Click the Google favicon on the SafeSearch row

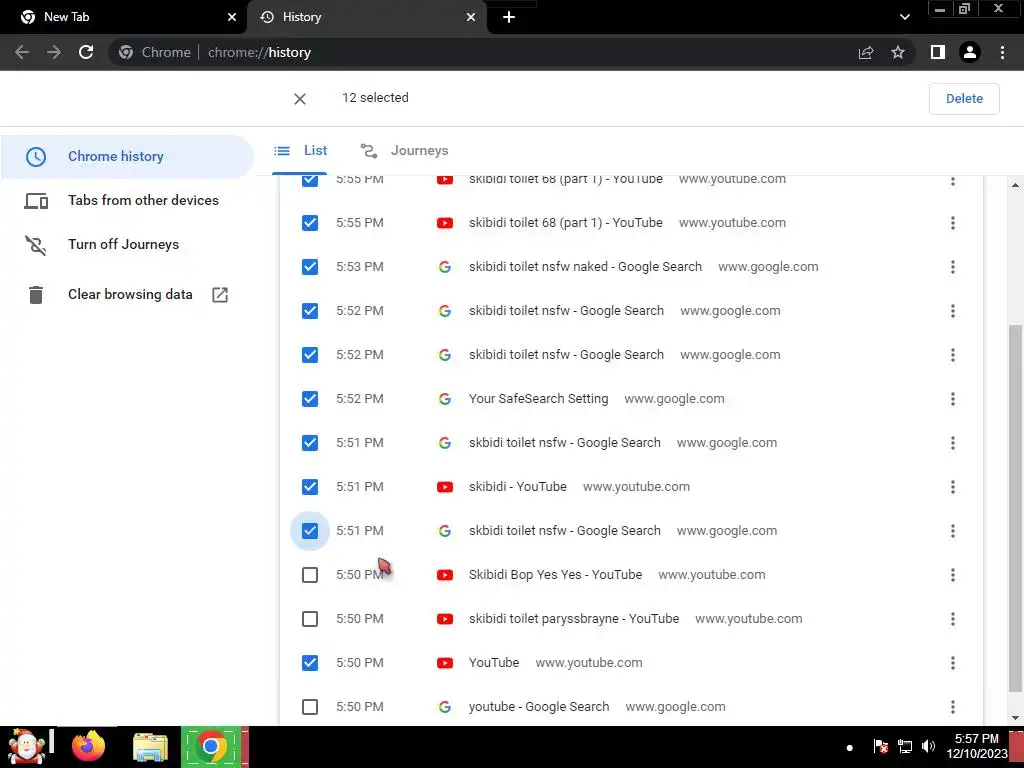click(x=445, y=398)
